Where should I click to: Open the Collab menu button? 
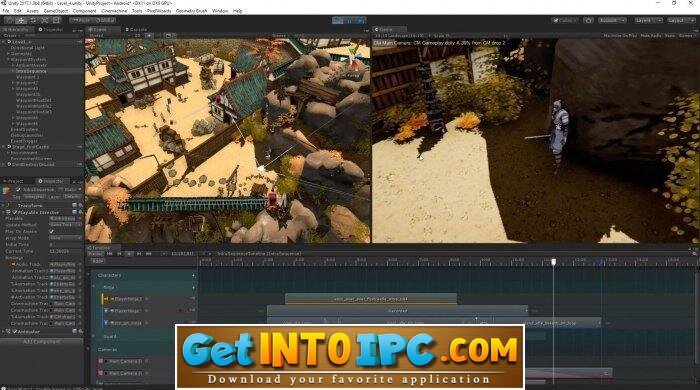(x=565, y=20)
